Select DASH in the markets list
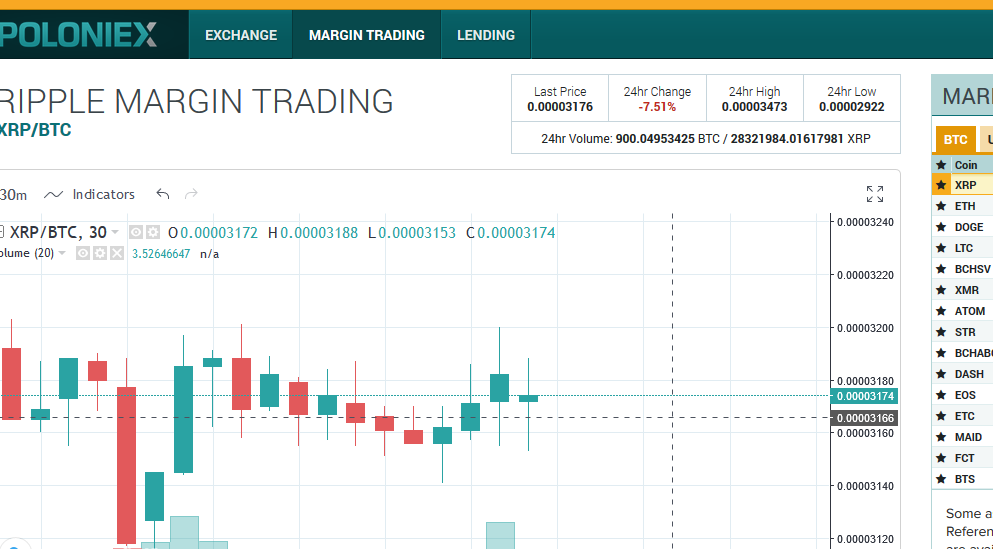Viewport: 993px width, 549px height. point(969,374)
